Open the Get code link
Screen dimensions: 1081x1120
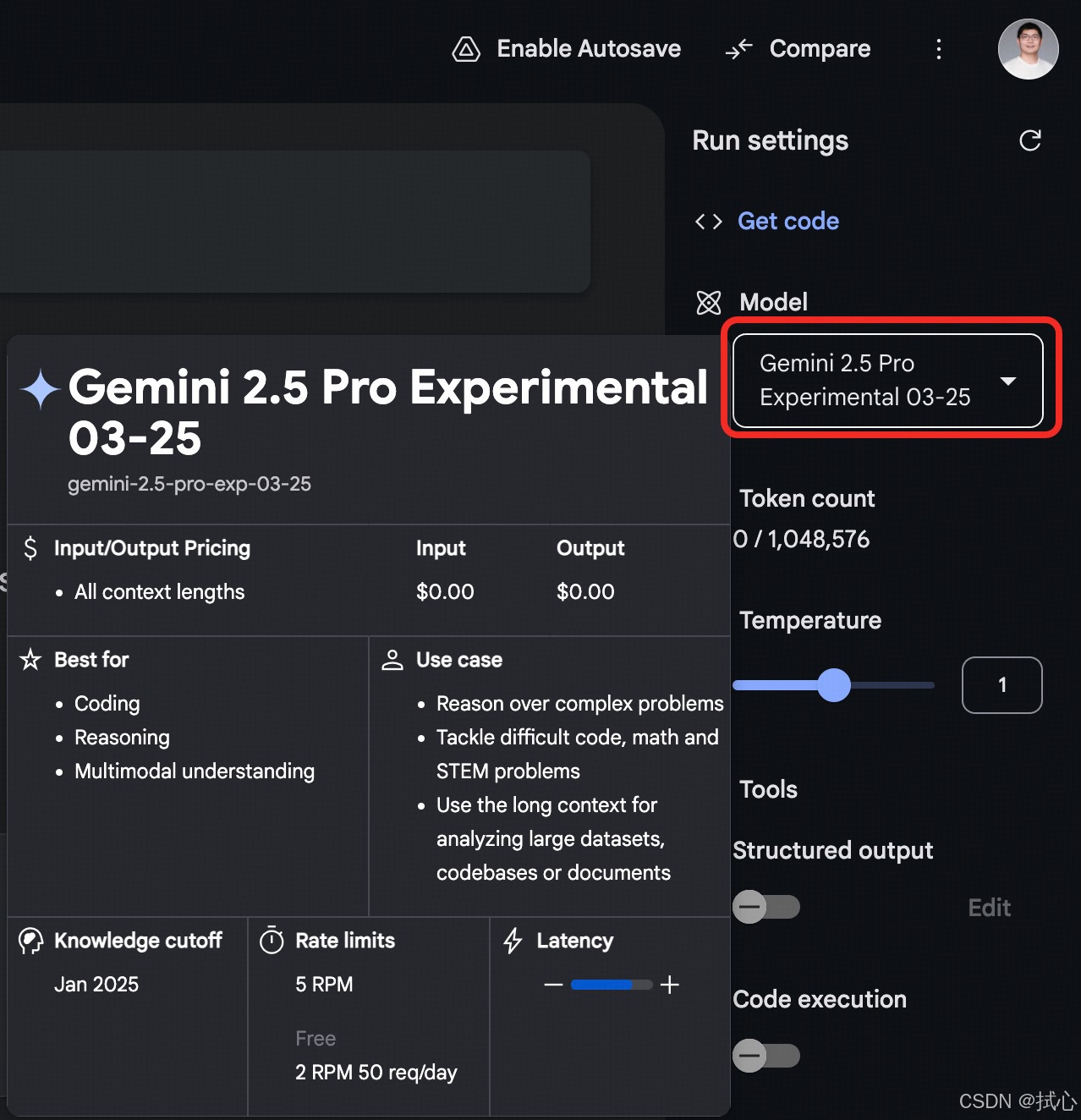point(788,222)
